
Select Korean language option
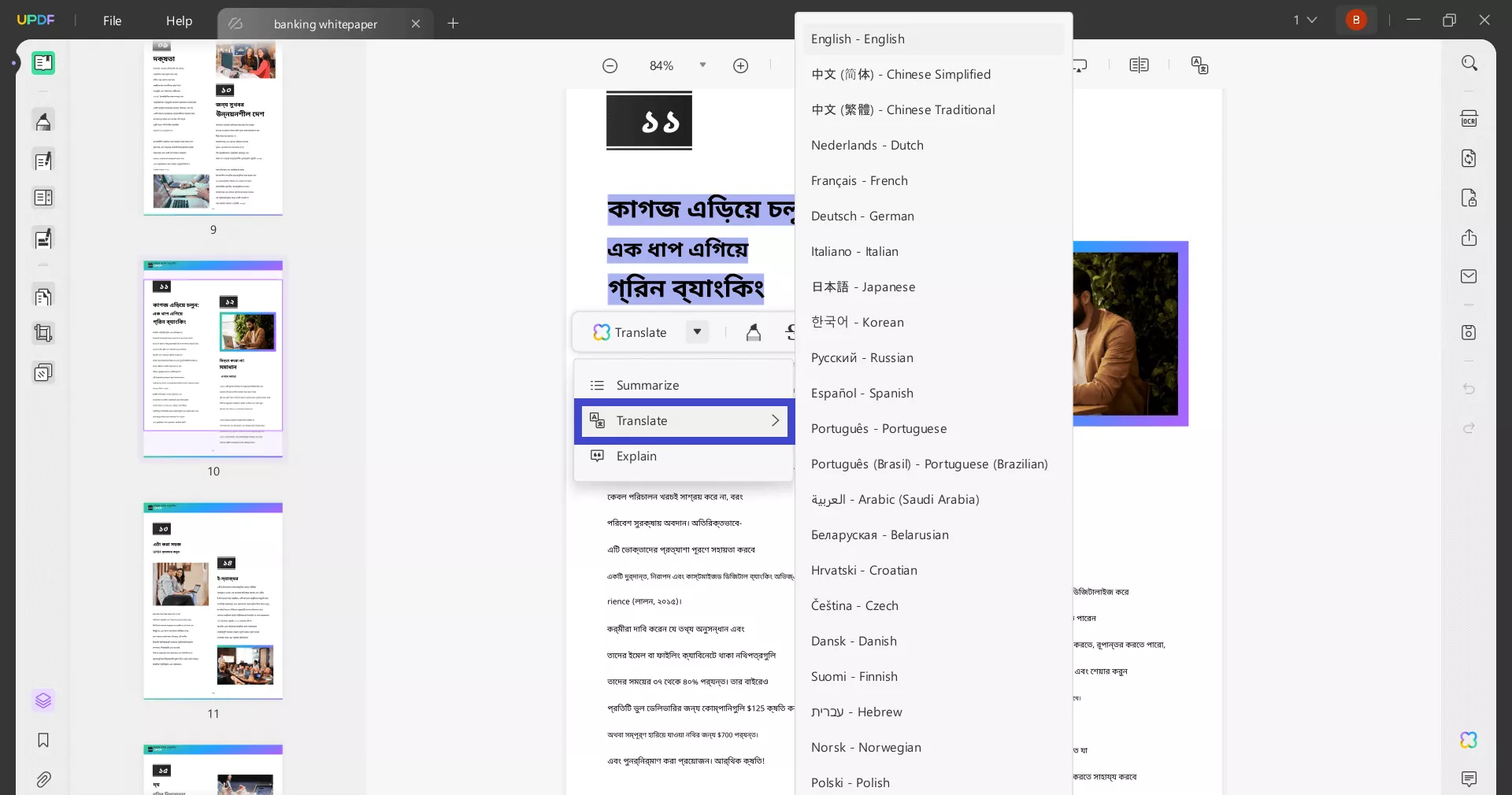[933, 322]
